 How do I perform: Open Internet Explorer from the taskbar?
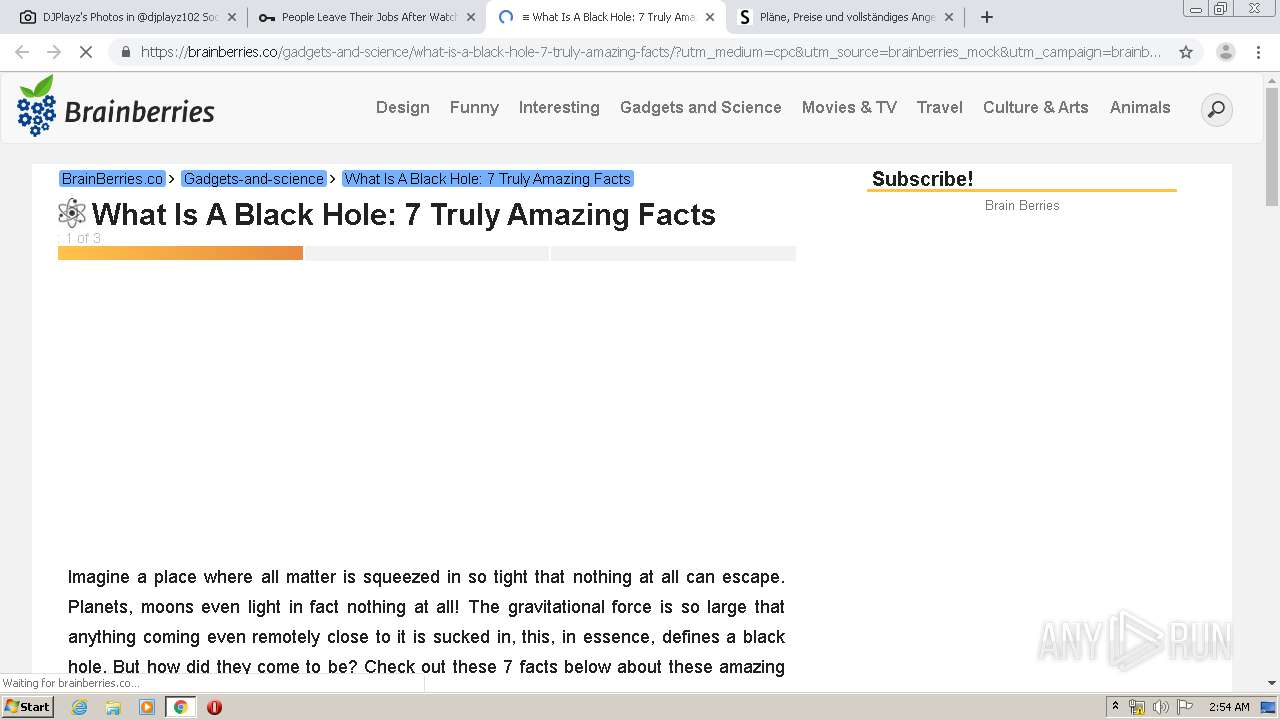(80, 707)
